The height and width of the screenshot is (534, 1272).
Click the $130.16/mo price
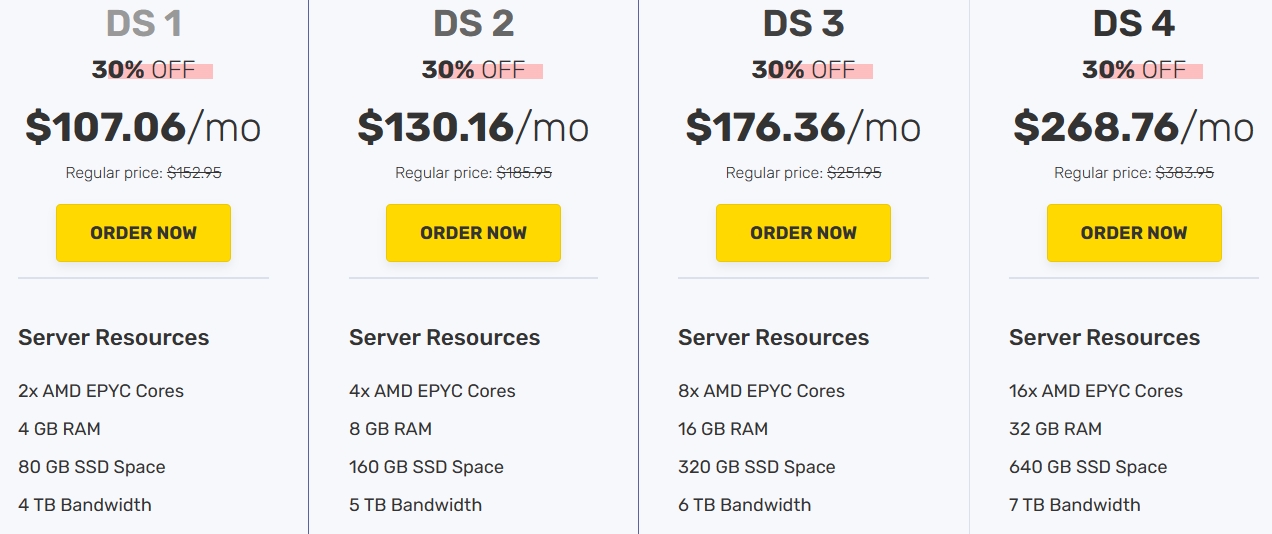pyautogui.click(x=473, y=127)
